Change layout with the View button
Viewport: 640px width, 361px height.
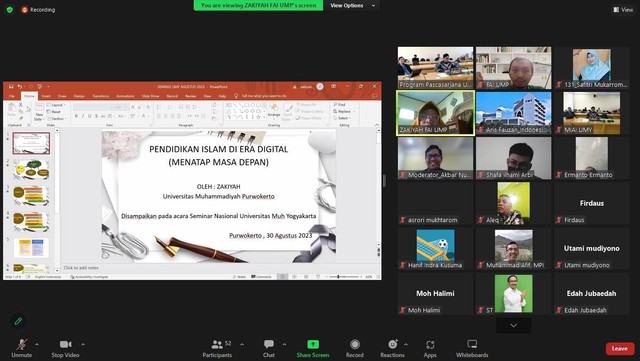point(623,9)
